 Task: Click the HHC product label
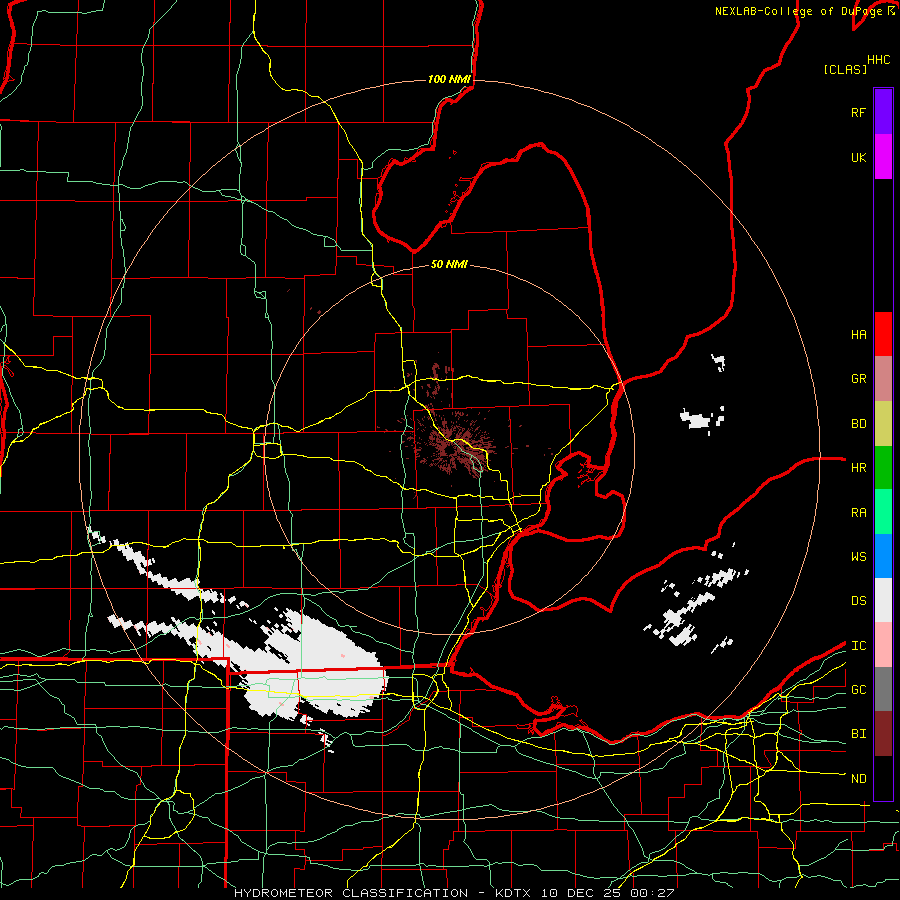[x=879, y=60]
